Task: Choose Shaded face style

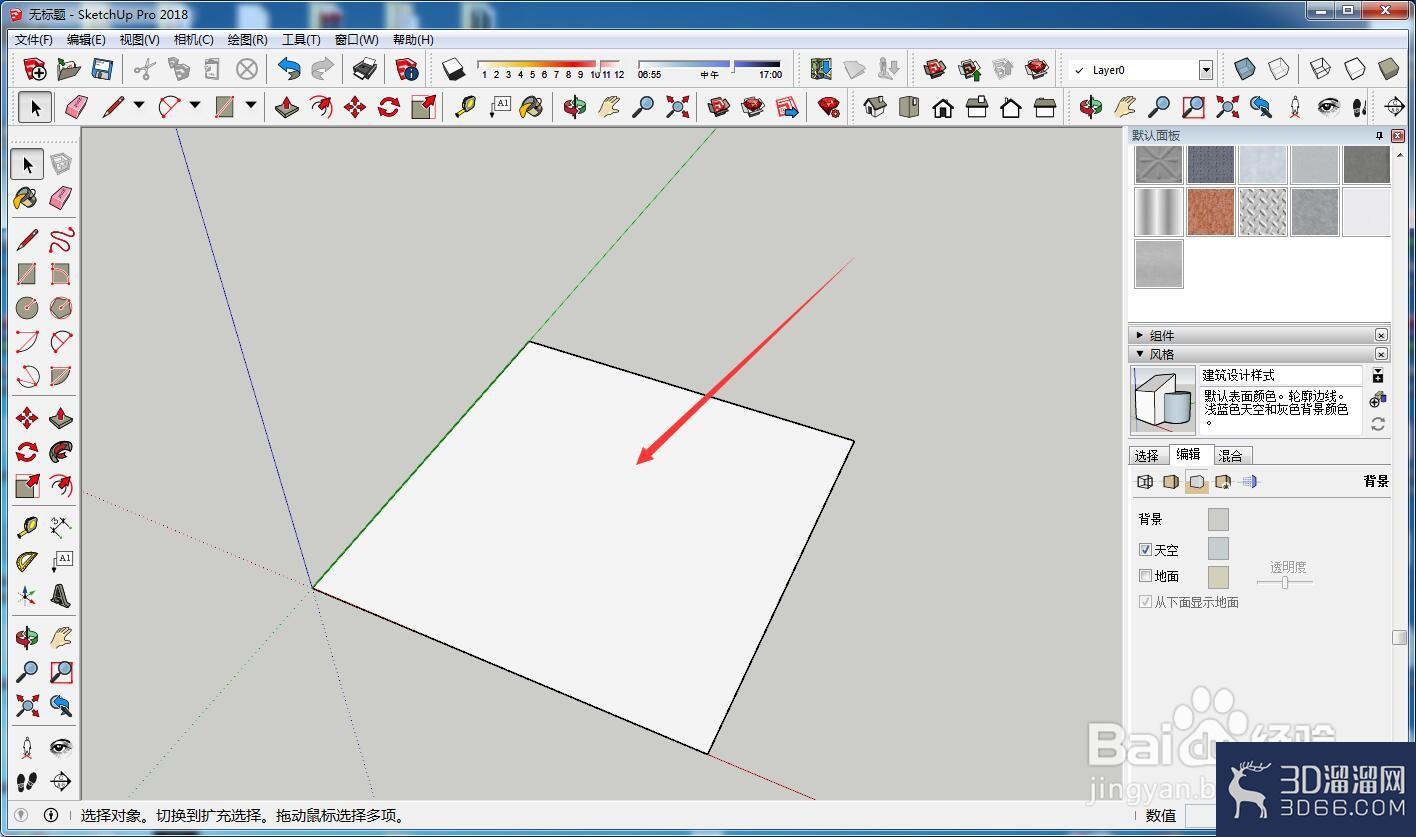Action: click(1388, 69)
